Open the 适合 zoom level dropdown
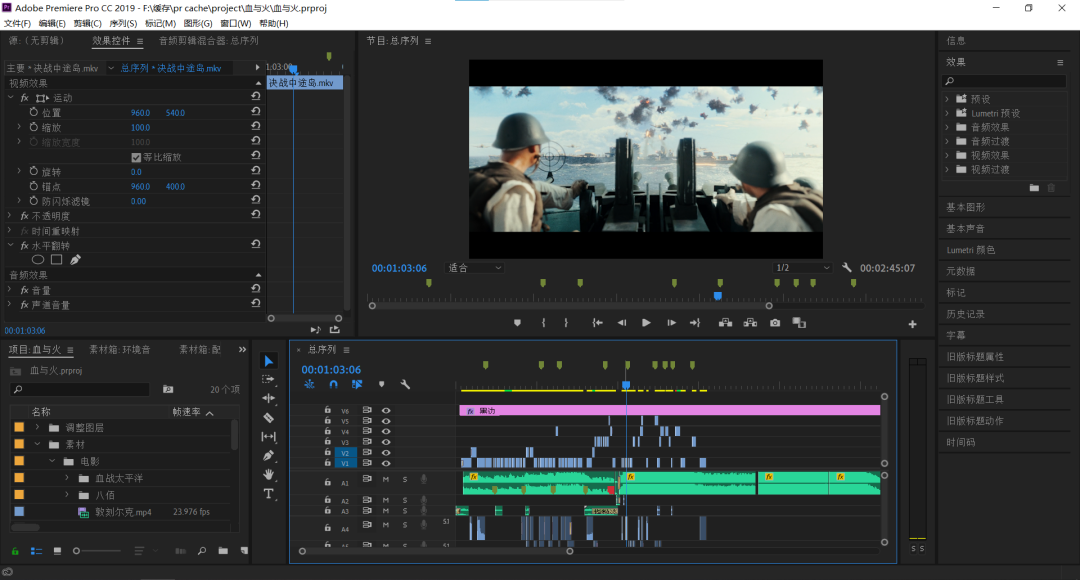Viewport: 1080px width, 580px height. point(475,268)
